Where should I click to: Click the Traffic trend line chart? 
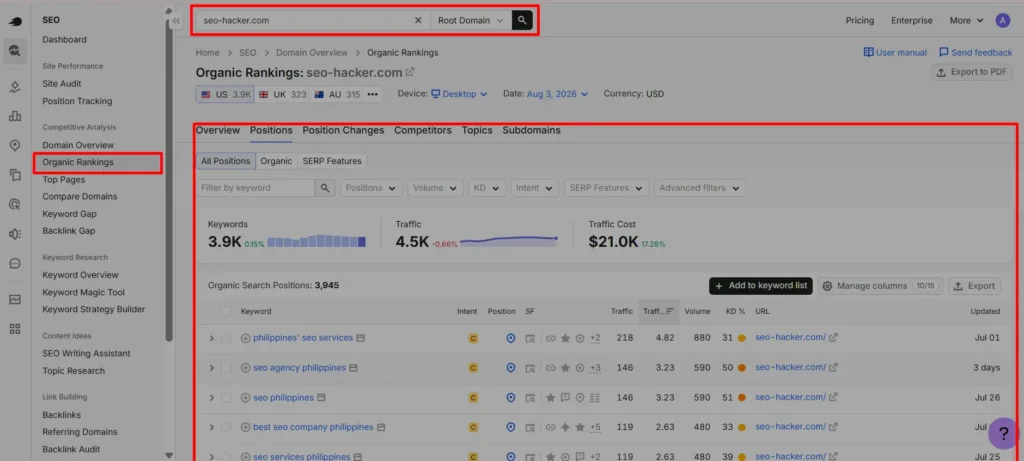tap(509, 241)
